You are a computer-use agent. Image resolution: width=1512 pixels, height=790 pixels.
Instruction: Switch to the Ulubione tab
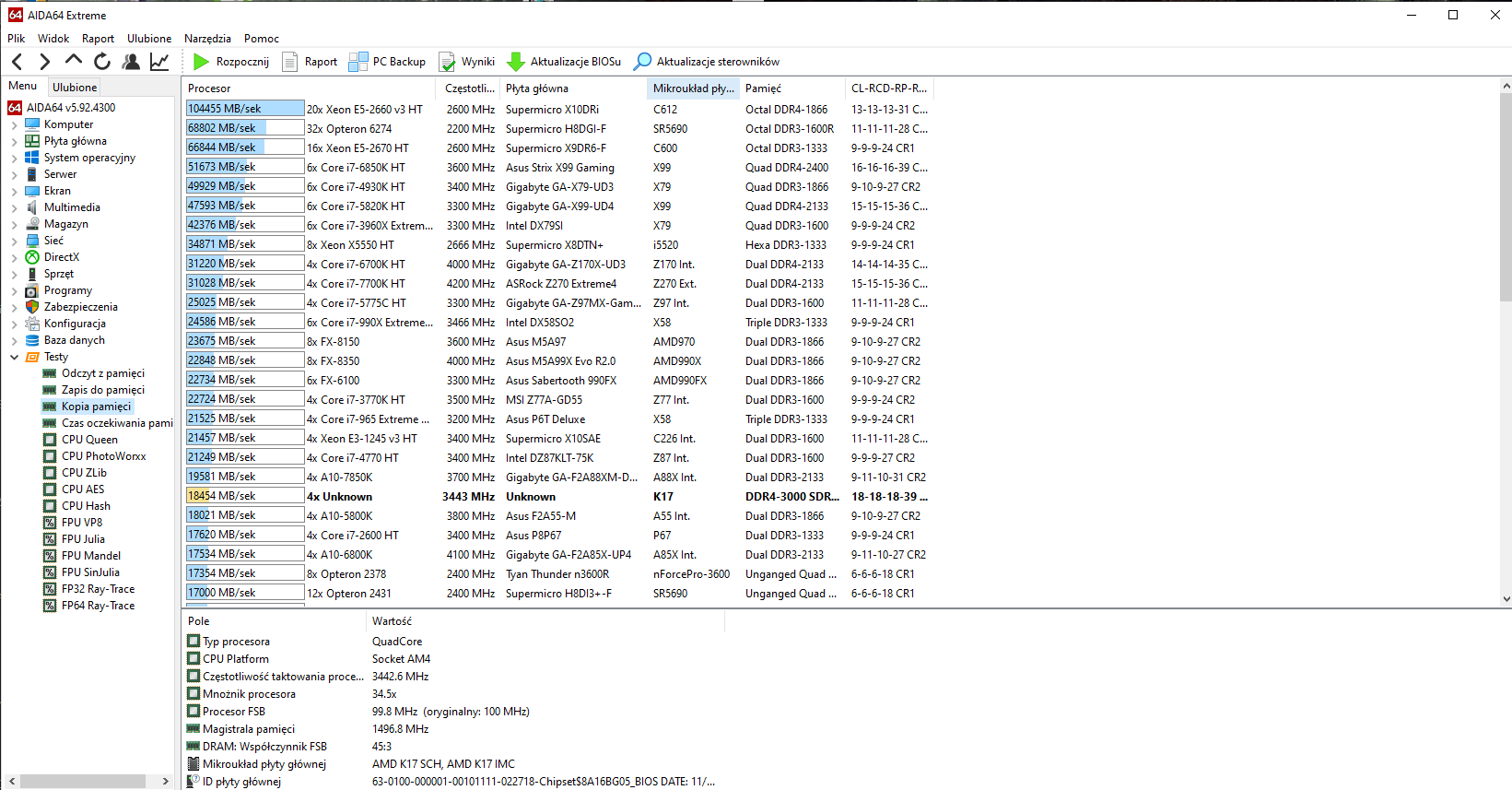tap(75, 88)
